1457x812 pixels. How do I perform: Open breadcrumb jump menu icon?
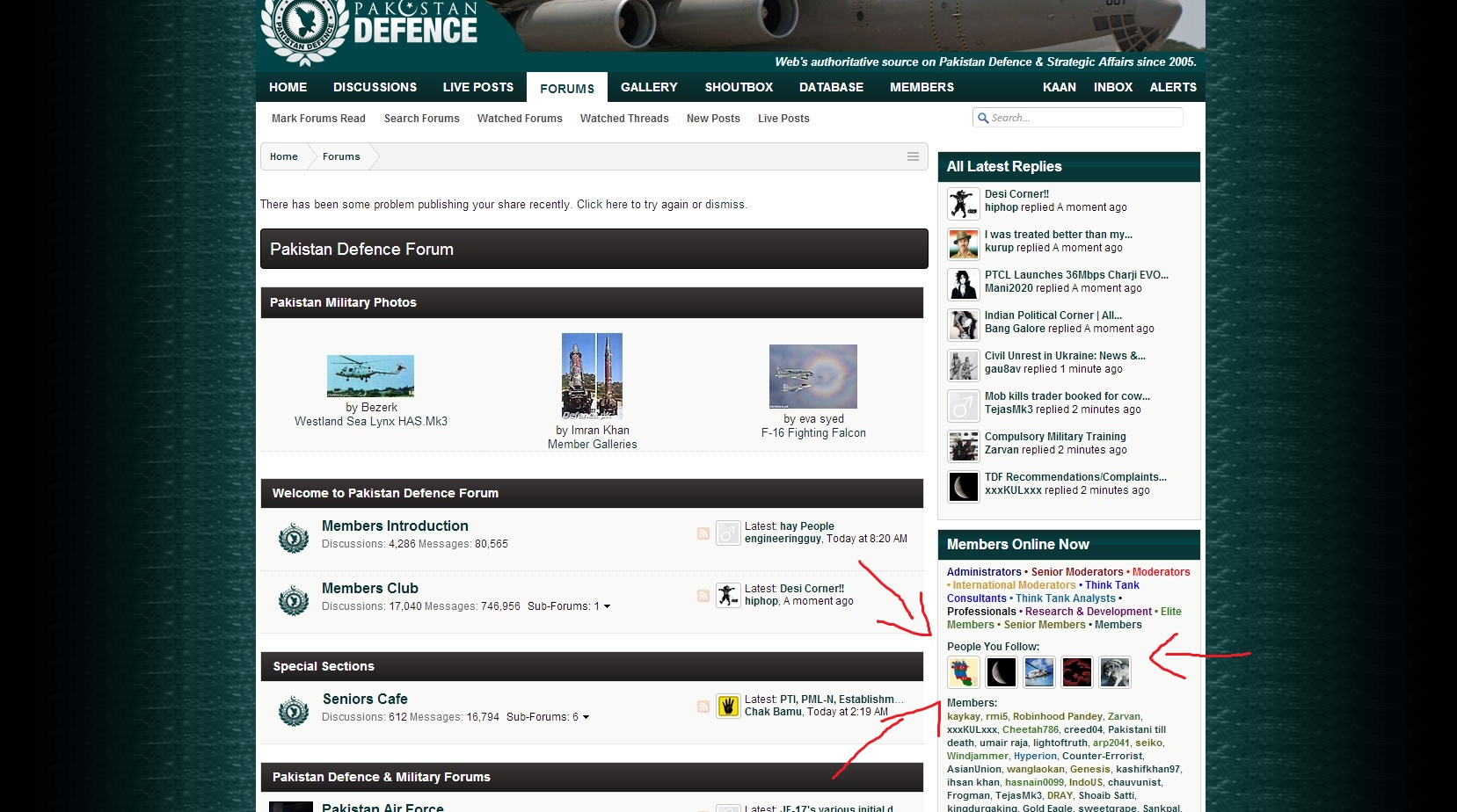(x=913, y=156)
